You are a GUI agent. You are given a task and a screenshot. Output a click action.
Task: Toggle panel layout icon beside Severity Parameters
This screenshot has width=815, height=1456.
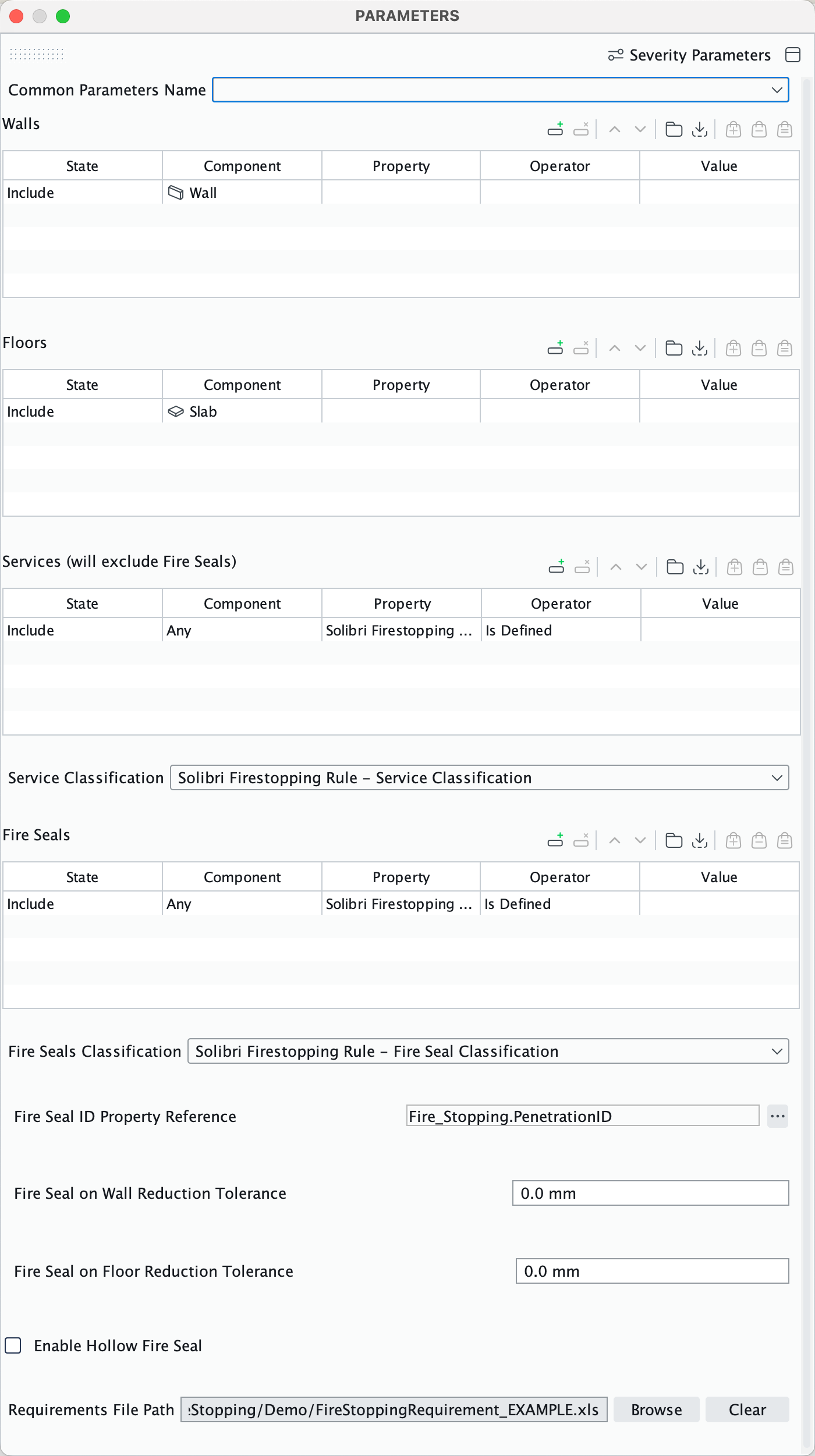[793, 55]
